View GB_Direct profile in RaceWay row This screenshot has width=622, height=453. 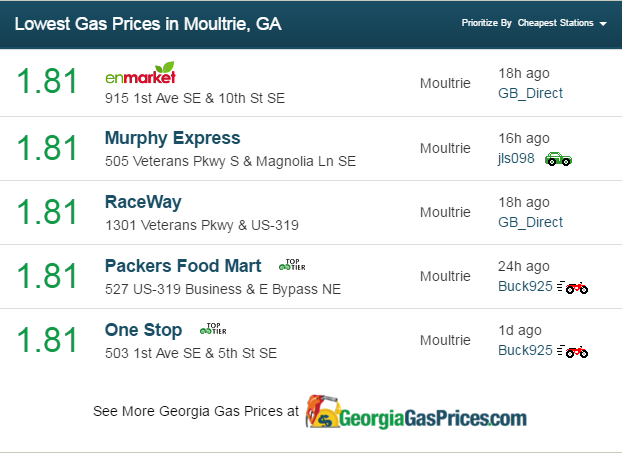pos(530,222)
